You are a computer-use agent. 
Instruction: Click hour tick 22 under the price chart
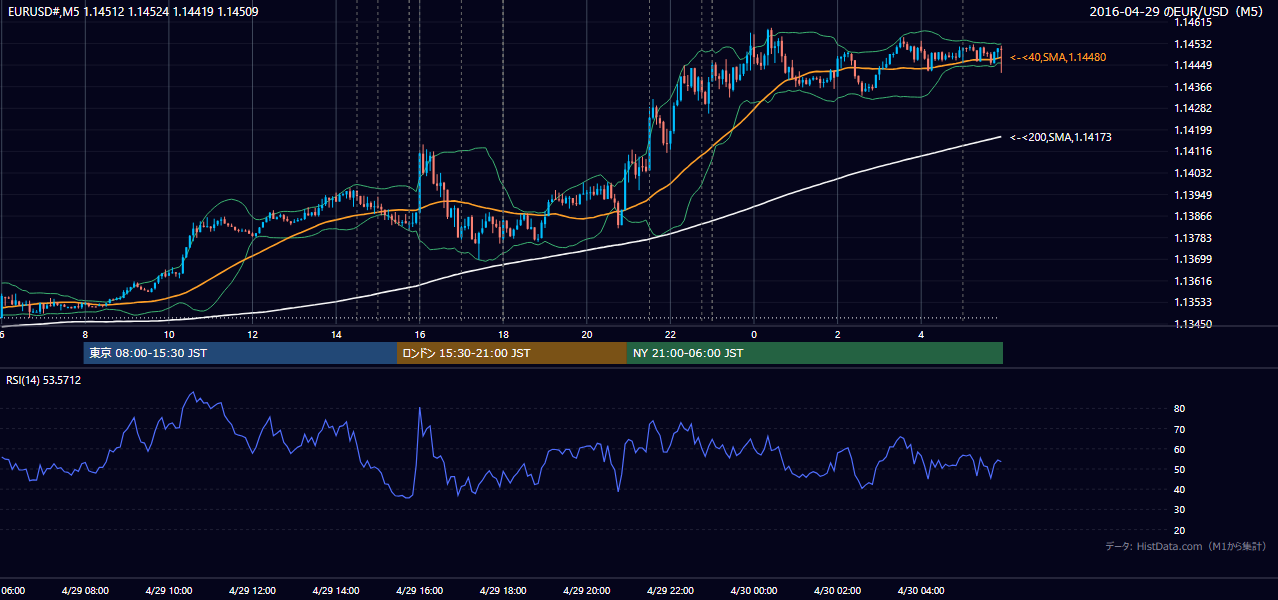pyautogui.click(x=671, y=334)
